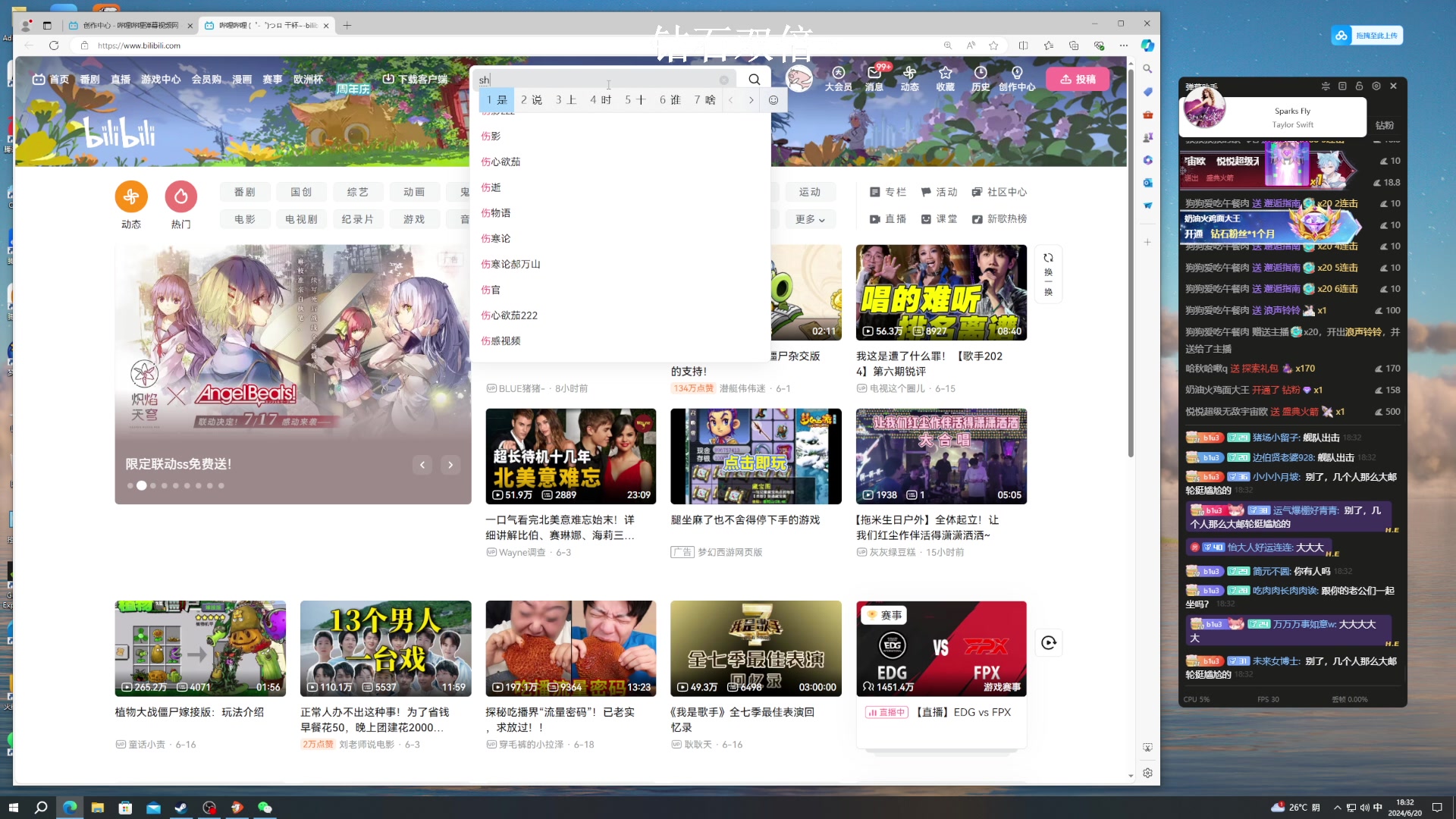
Task: Click the 动态 orange pinwheel icon
Action: (131, 197)
